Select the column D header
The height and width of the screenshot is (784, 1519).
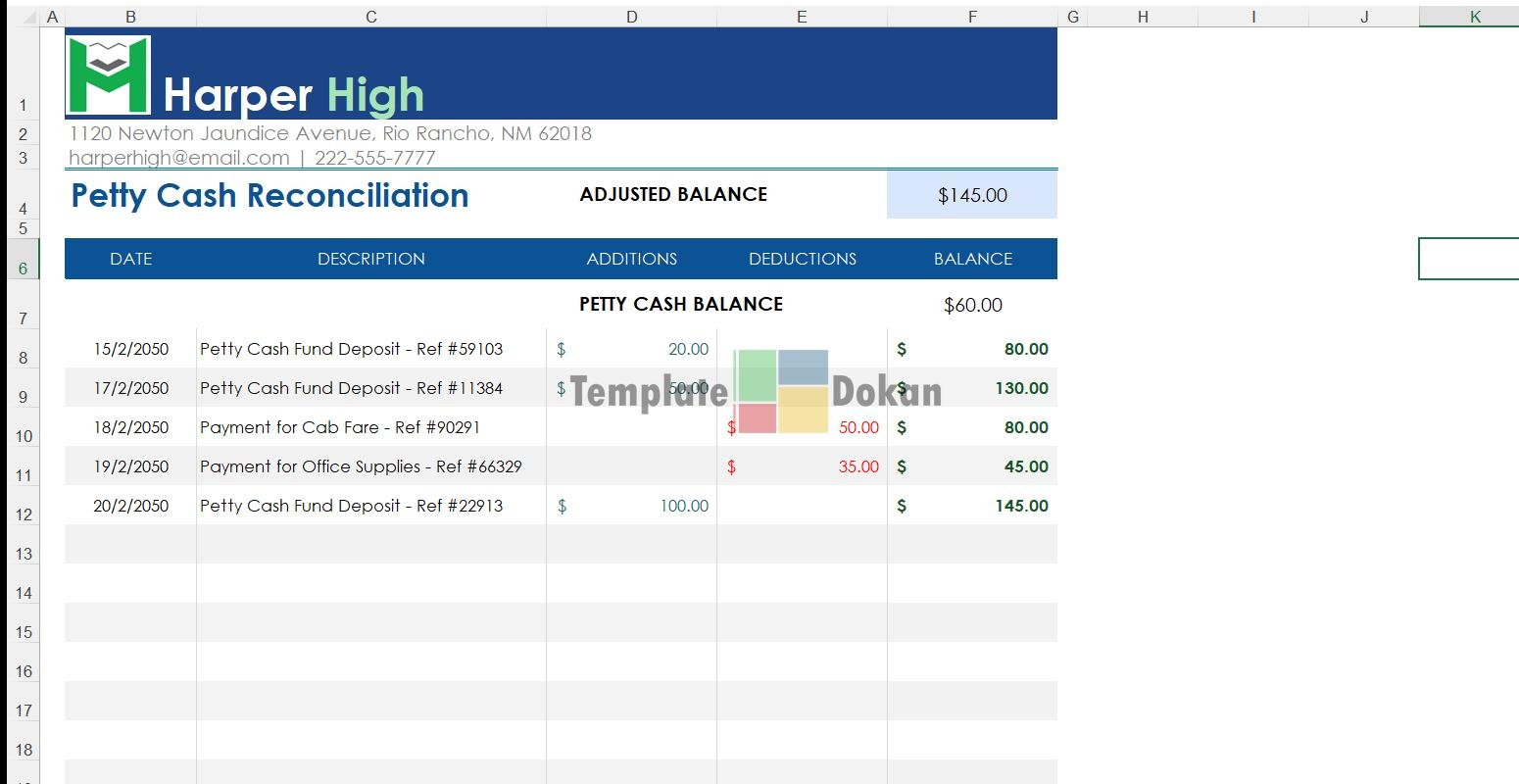coord(631,17)
